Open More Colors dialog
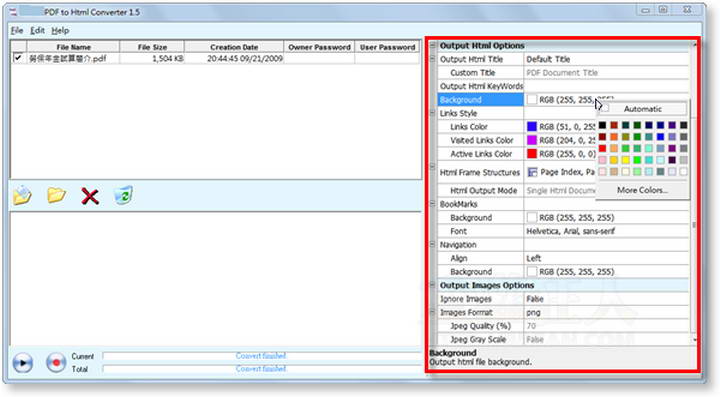720x397 pixels. (642, 190)
